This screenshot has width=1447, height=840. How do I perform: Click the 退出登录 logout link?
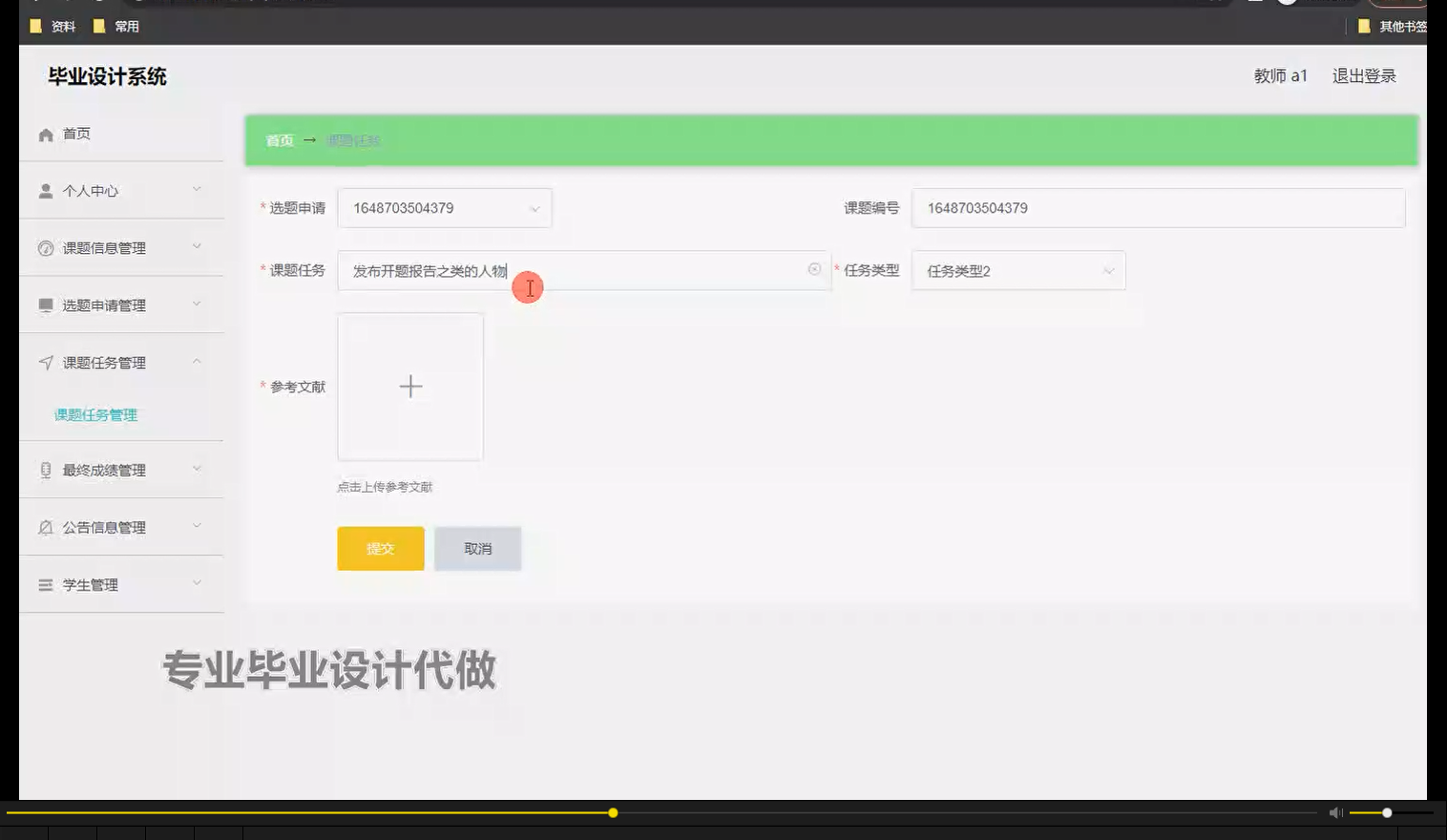click(1363, 75)
